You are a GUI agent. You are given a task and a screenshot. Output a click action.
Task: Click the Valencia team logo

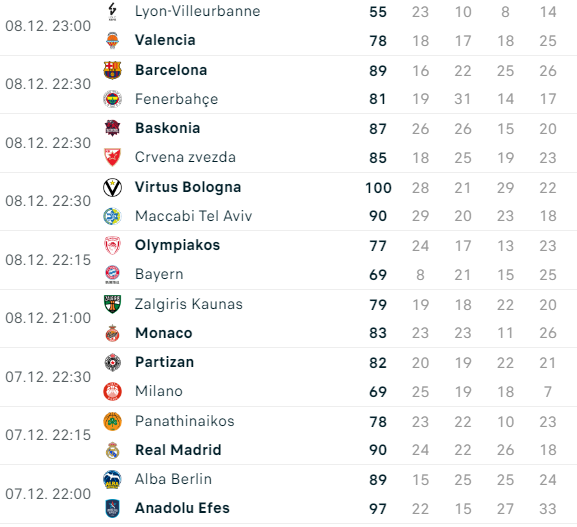click(112, 40)
